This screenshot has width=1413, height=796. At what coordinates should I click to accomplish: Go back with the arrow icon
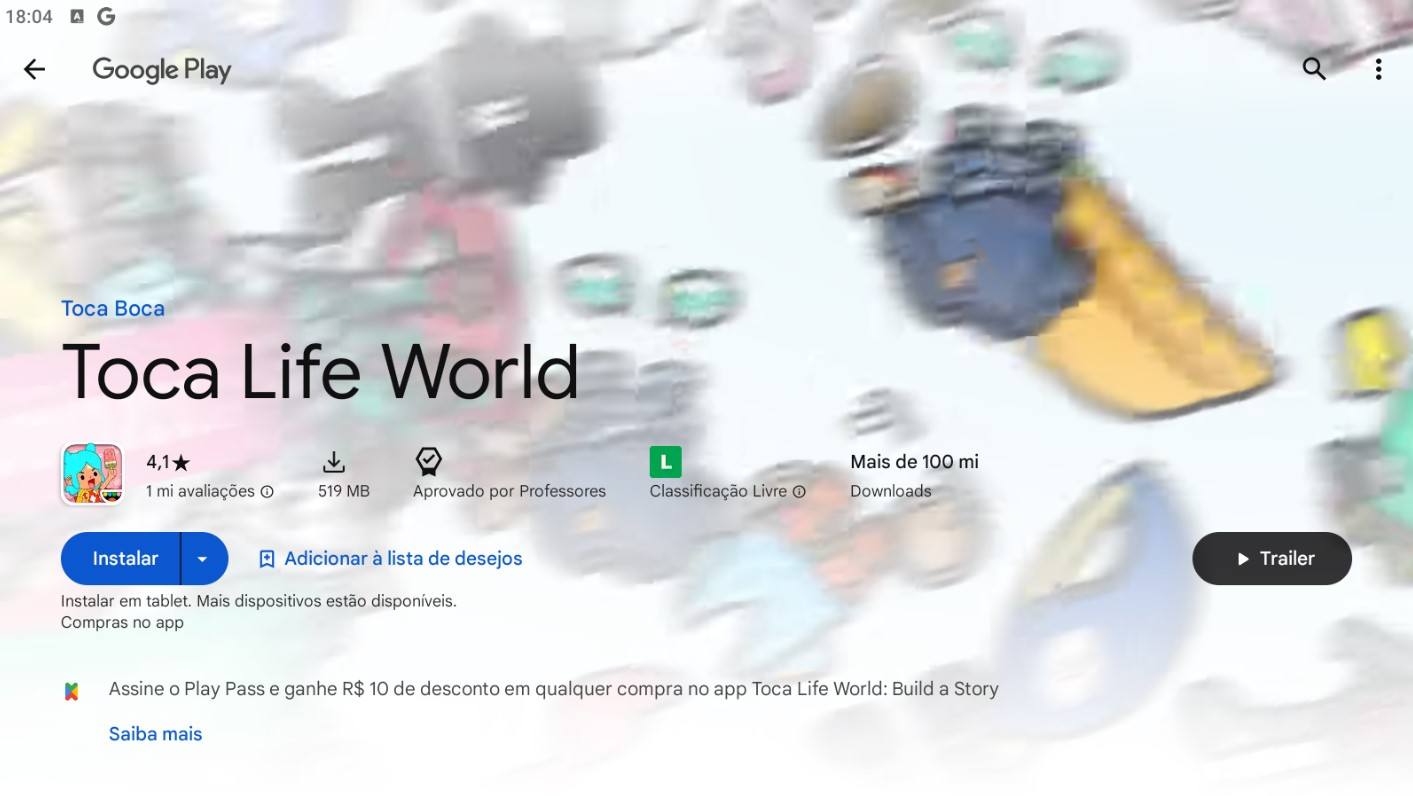[34, 69]
